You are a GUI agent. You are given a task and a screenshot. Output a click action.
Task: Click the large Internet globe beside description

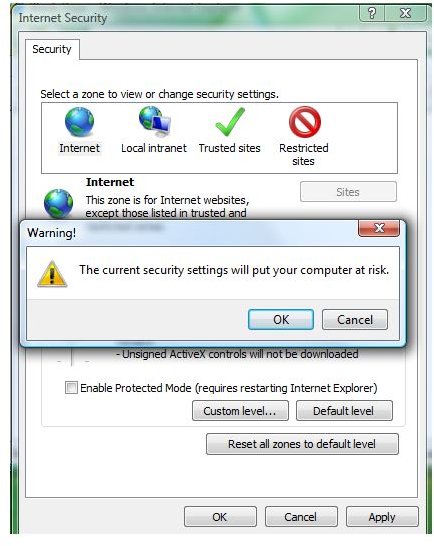[x=59, y=203]
